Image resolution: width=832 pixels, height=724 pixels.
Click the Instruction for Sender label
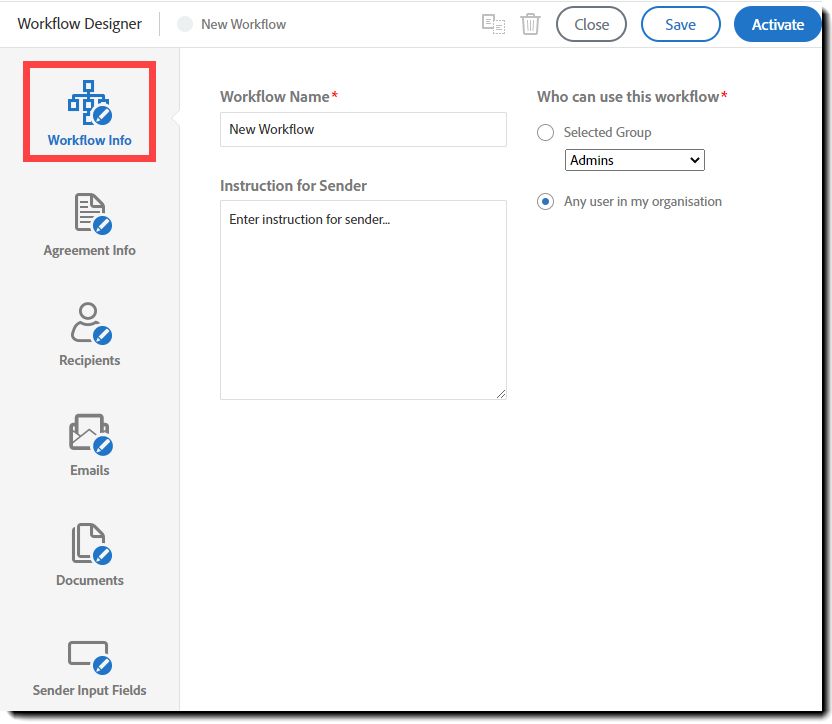[x=293, y=186]
